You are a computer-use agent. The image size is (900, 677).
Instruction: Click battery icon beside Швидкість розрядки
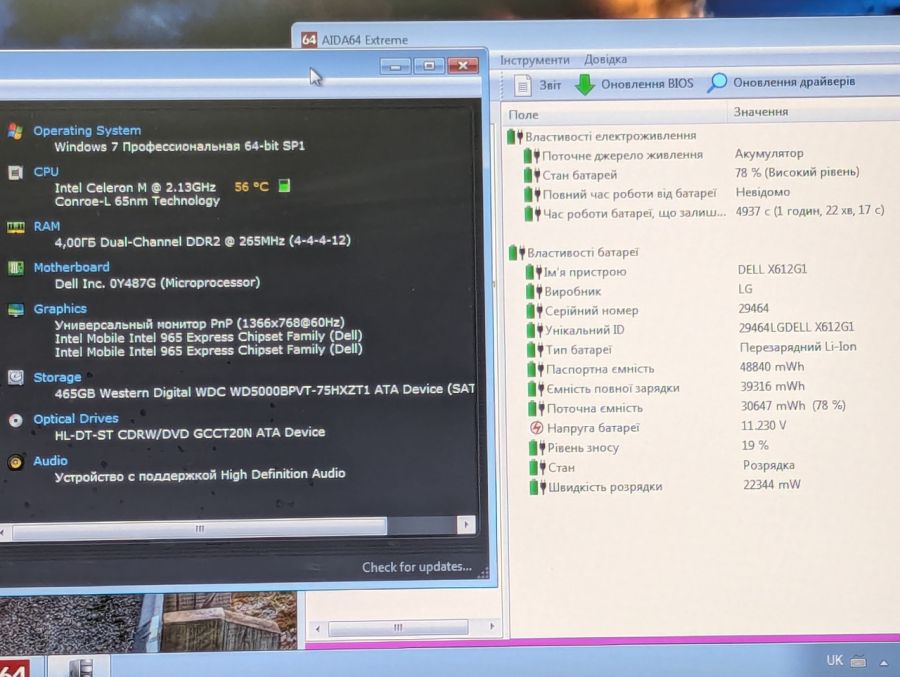pos(538,487)
